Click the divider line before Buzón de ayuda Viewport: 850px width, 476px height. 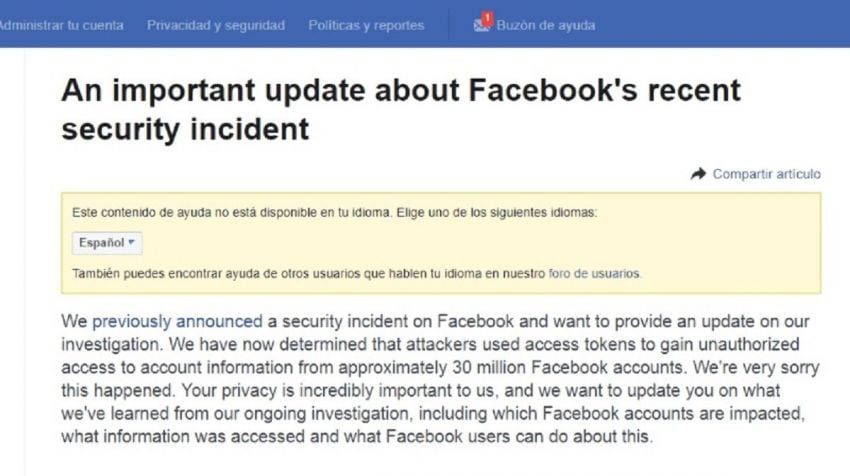[449, 25]
